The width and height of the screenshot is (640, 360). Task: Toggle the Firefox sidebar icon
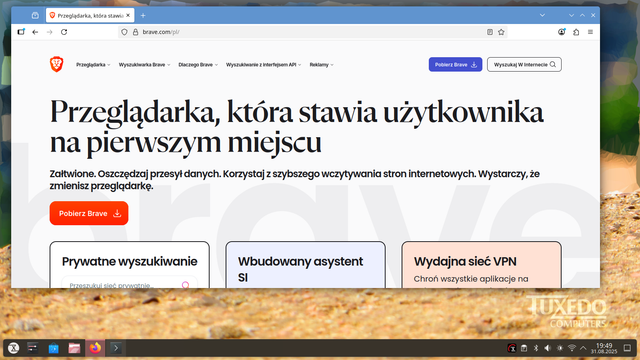pos(21,32)
